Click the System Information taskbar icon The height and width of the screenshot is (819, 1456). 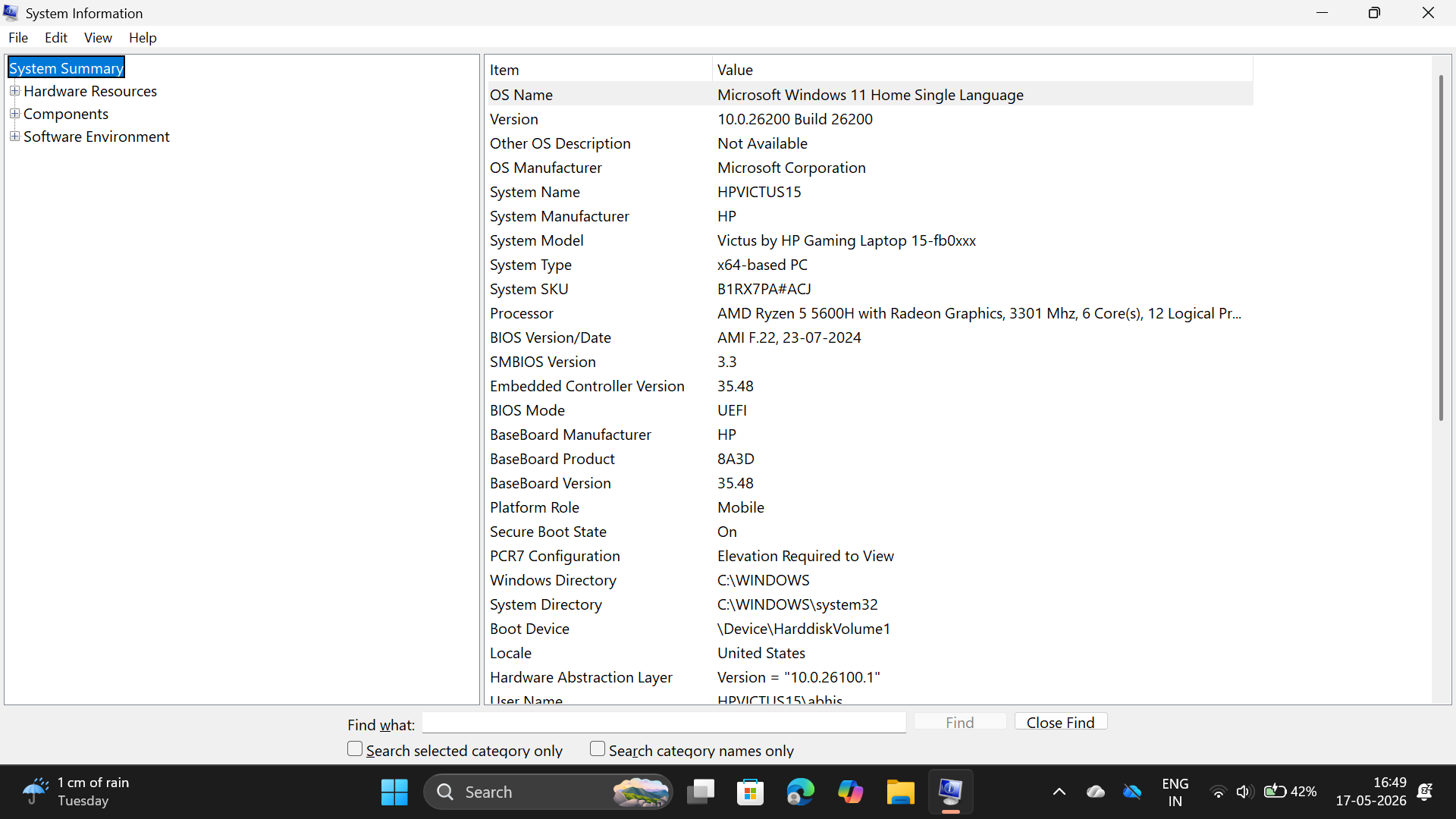(950, 792)
